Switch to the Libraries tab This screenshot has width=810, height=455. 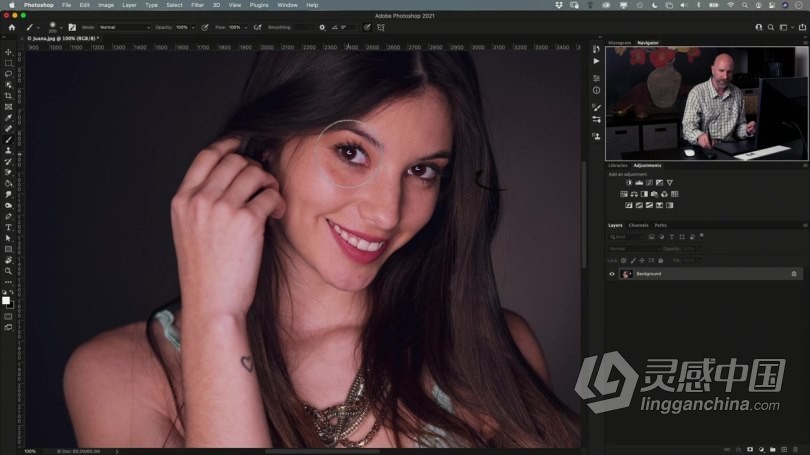point(618,165)
